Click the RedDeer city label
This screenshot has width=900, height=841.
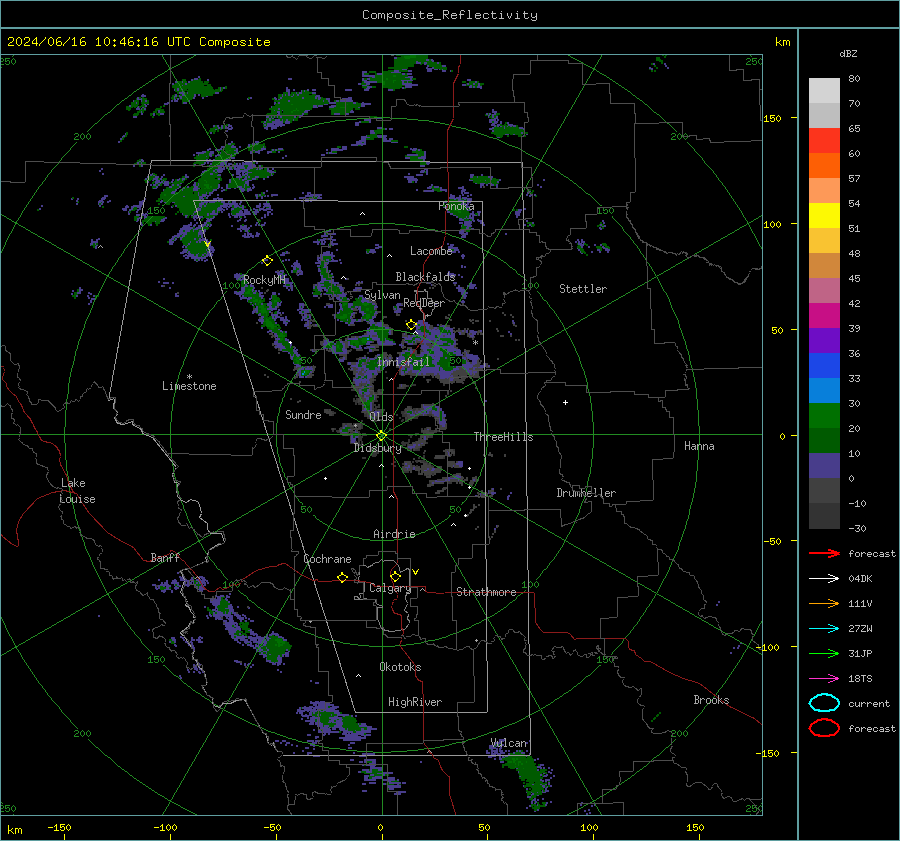point(424,303)
